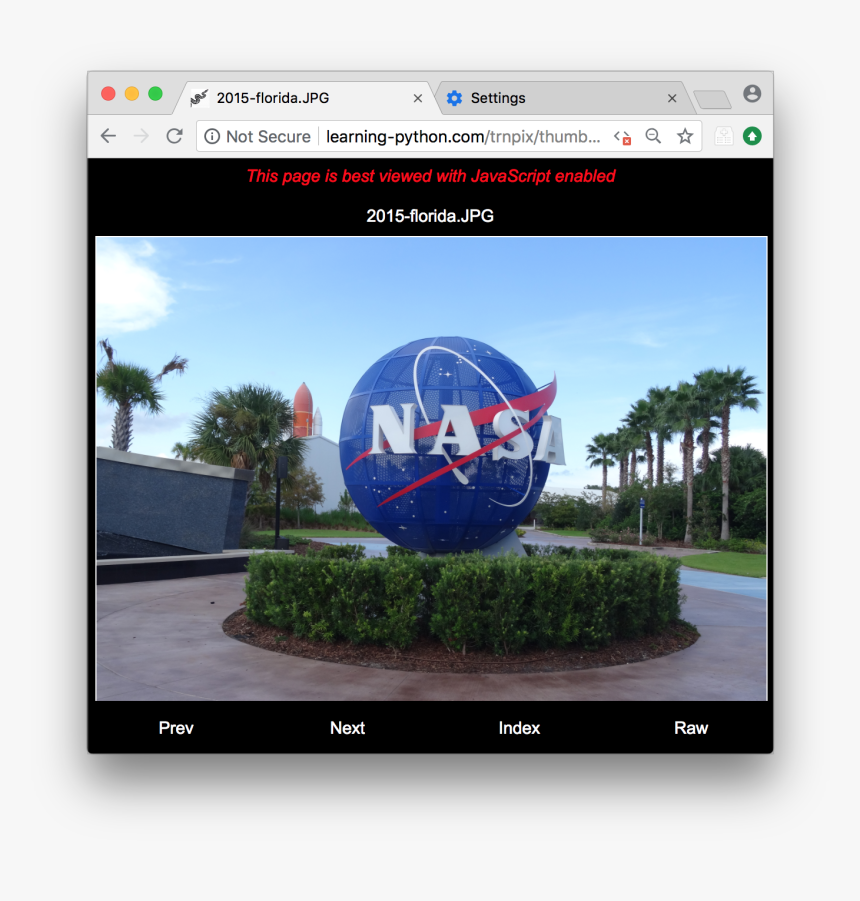Maximize the window with the green button
This screenshot has height=901, width=860.
155,94
